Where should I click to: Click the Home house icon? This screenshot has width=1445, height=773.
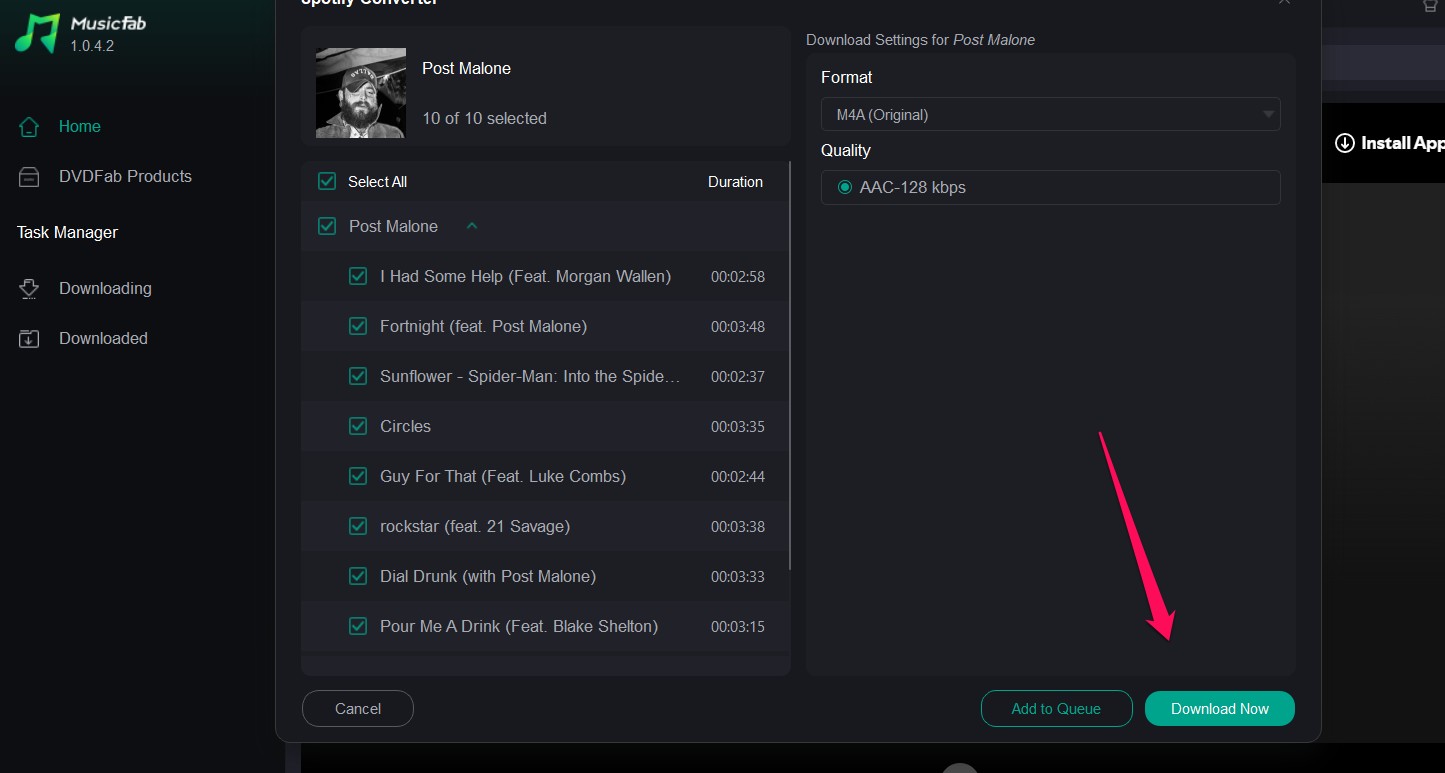pos(29,127)
